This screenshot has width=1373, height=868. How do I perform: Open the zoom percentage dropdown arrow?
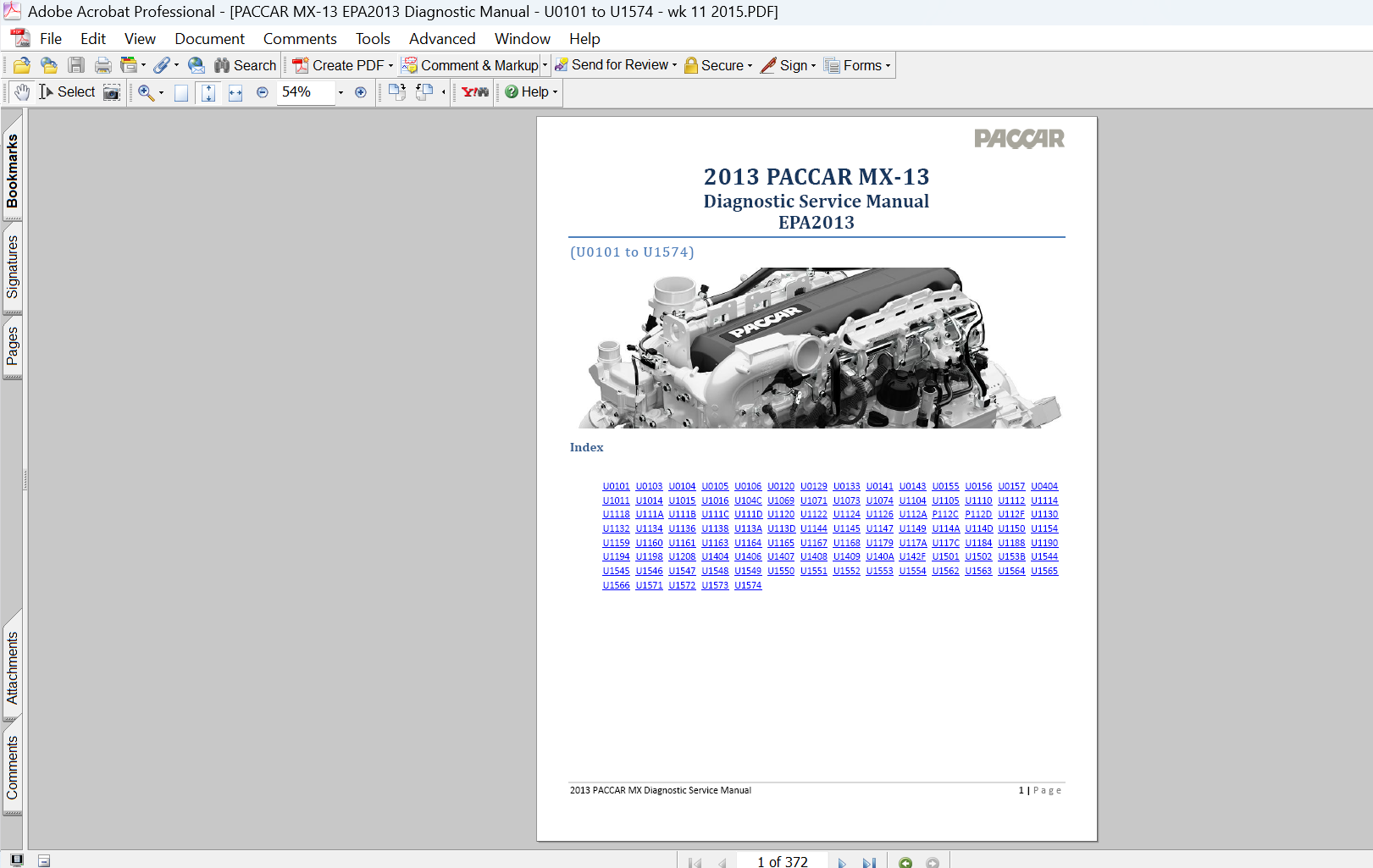point(341,92)
